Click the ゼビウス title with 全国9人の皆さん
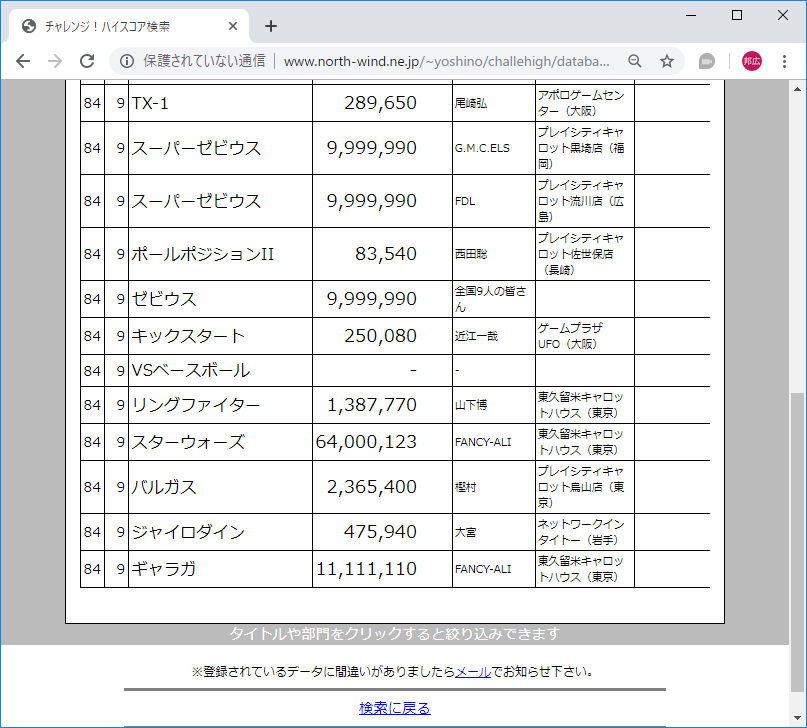The width and height of the screenshot is (807, 728). pos(164,299)
